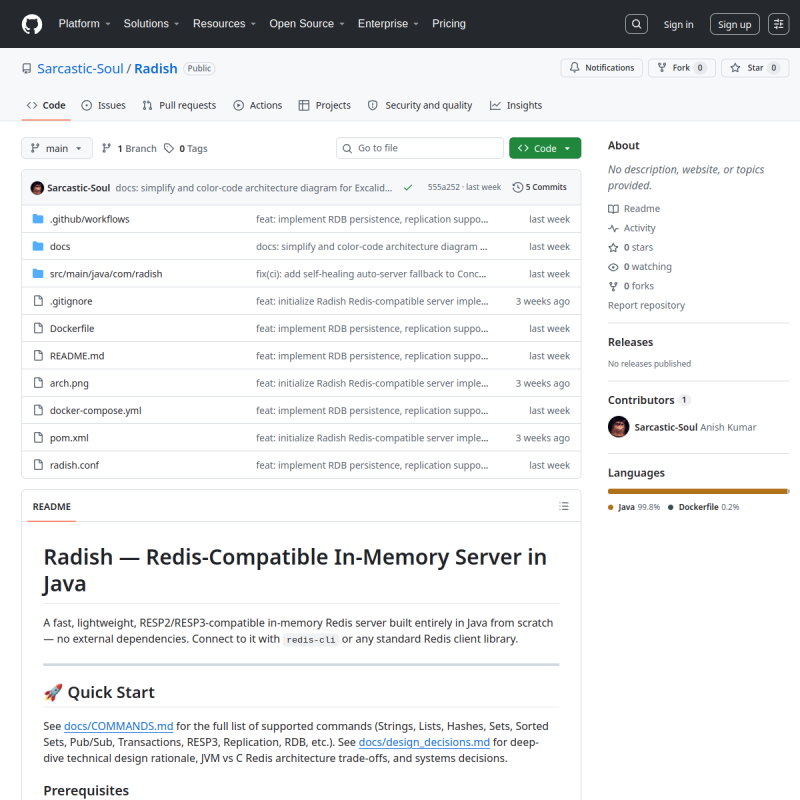View the 5 Commits history link
Viewport: 800px width, 800px height.
pos(539,187)
